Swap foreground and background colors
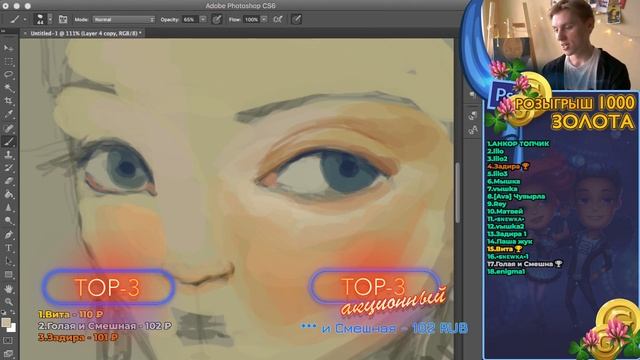Viewport: 640px width, 360px height. point(13,313)
